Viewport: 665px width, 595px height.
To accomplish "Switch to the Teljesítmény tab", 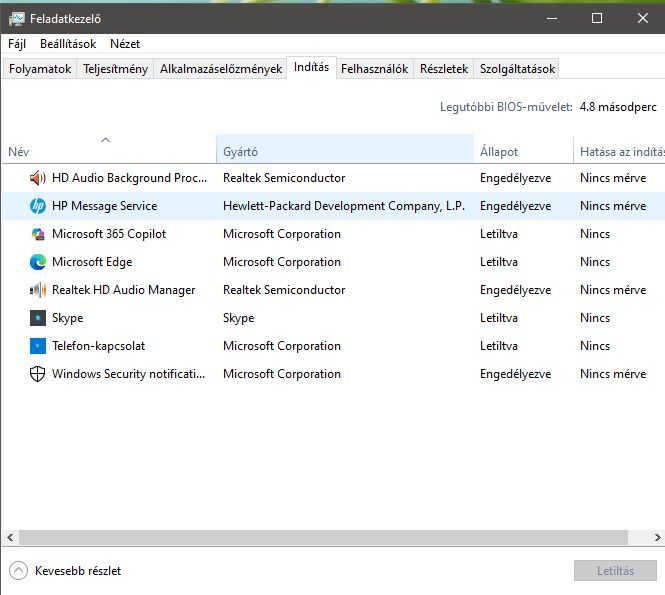I will pos(116,69).
